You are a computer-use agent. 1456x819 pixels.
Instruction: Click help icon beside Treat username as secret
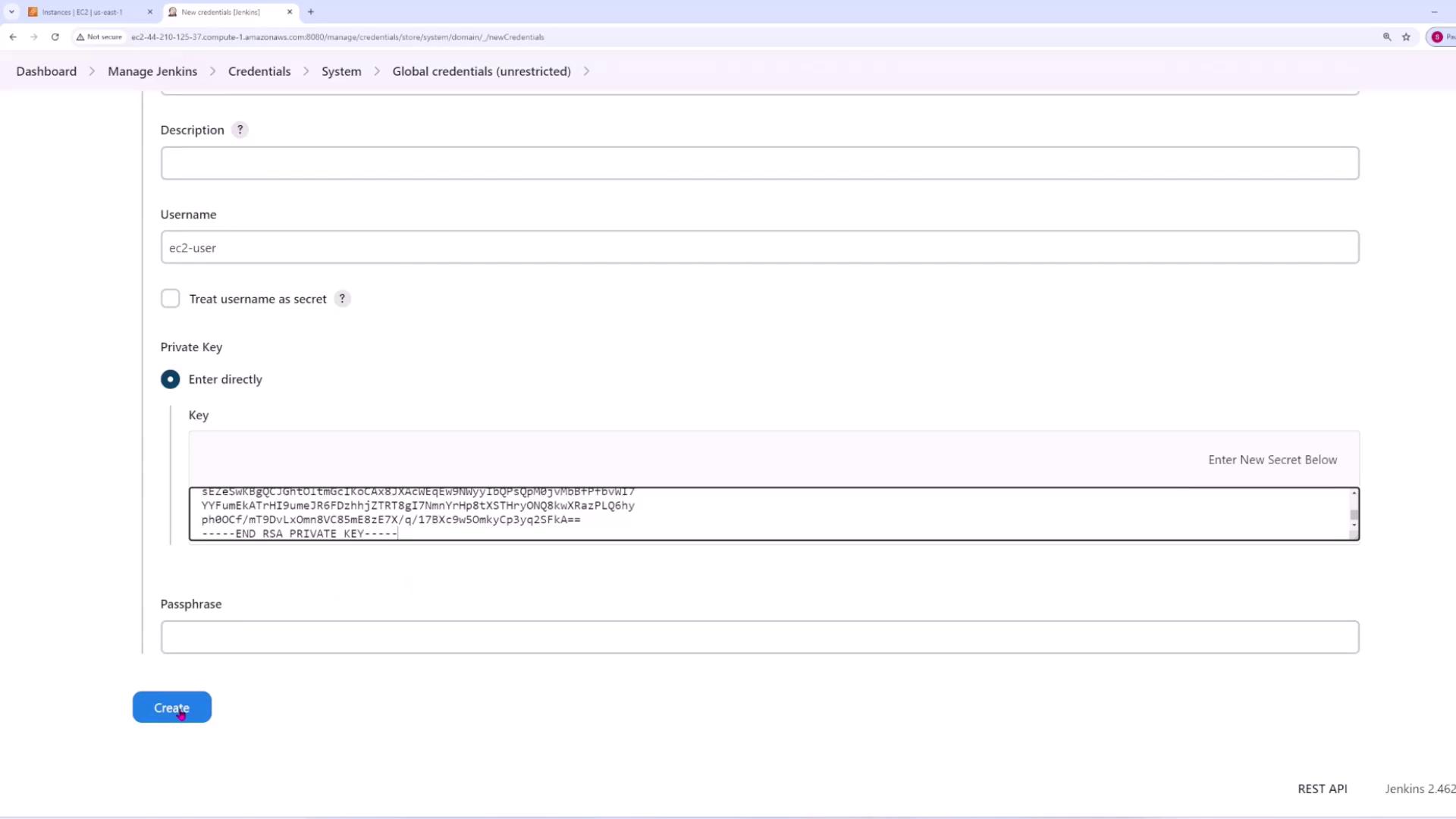tap(342, 299)
